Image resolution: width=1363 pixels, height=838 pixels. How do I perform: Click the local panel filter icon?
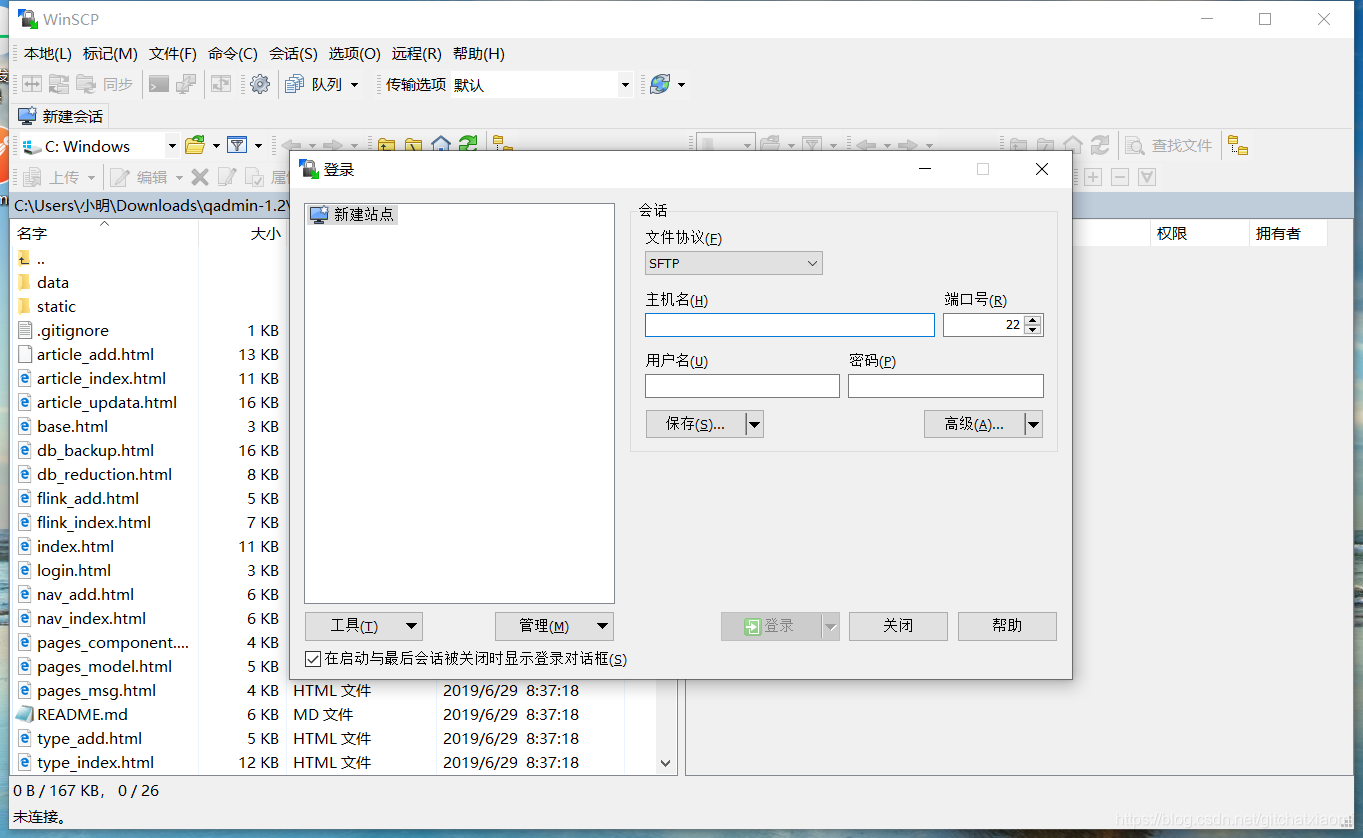237,146
